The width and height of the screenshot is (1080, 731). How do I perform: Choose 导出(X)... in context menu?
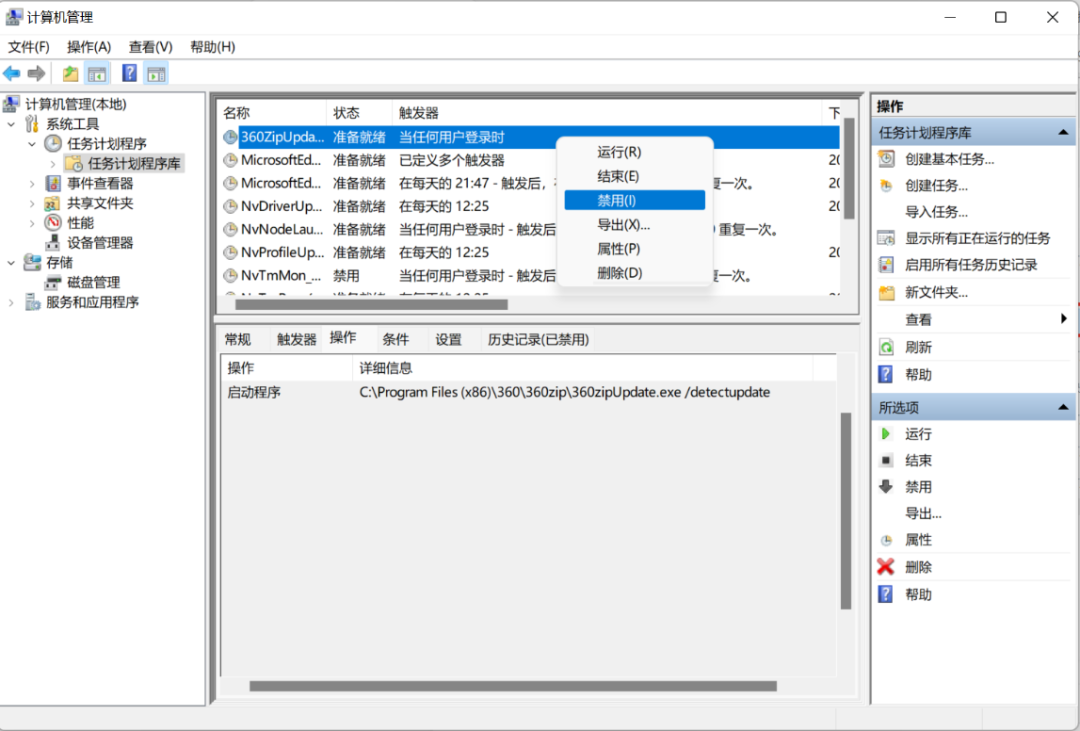634,225
